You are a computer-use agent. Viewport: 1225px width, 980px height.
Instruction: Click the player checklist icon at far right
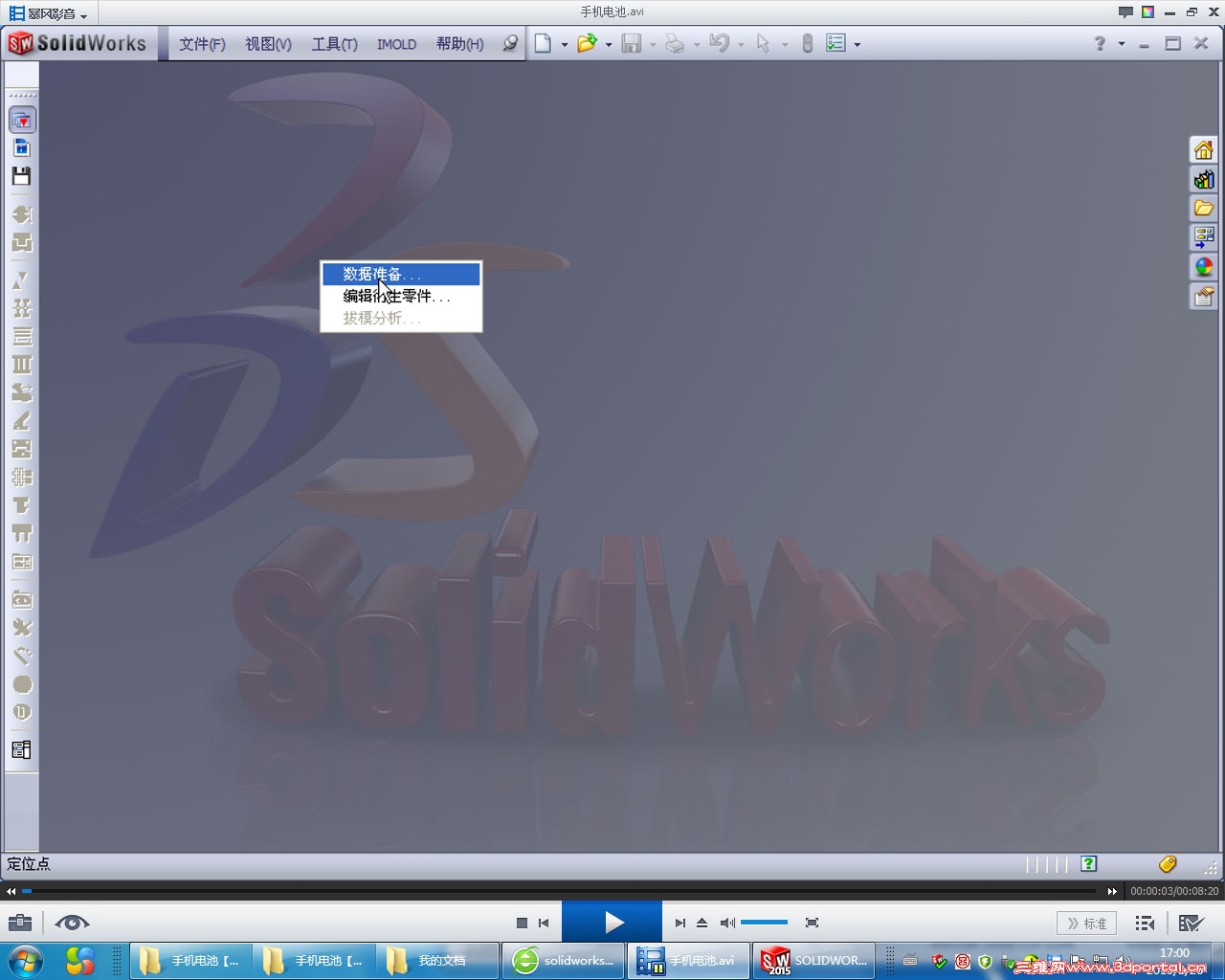(1191, 923)
